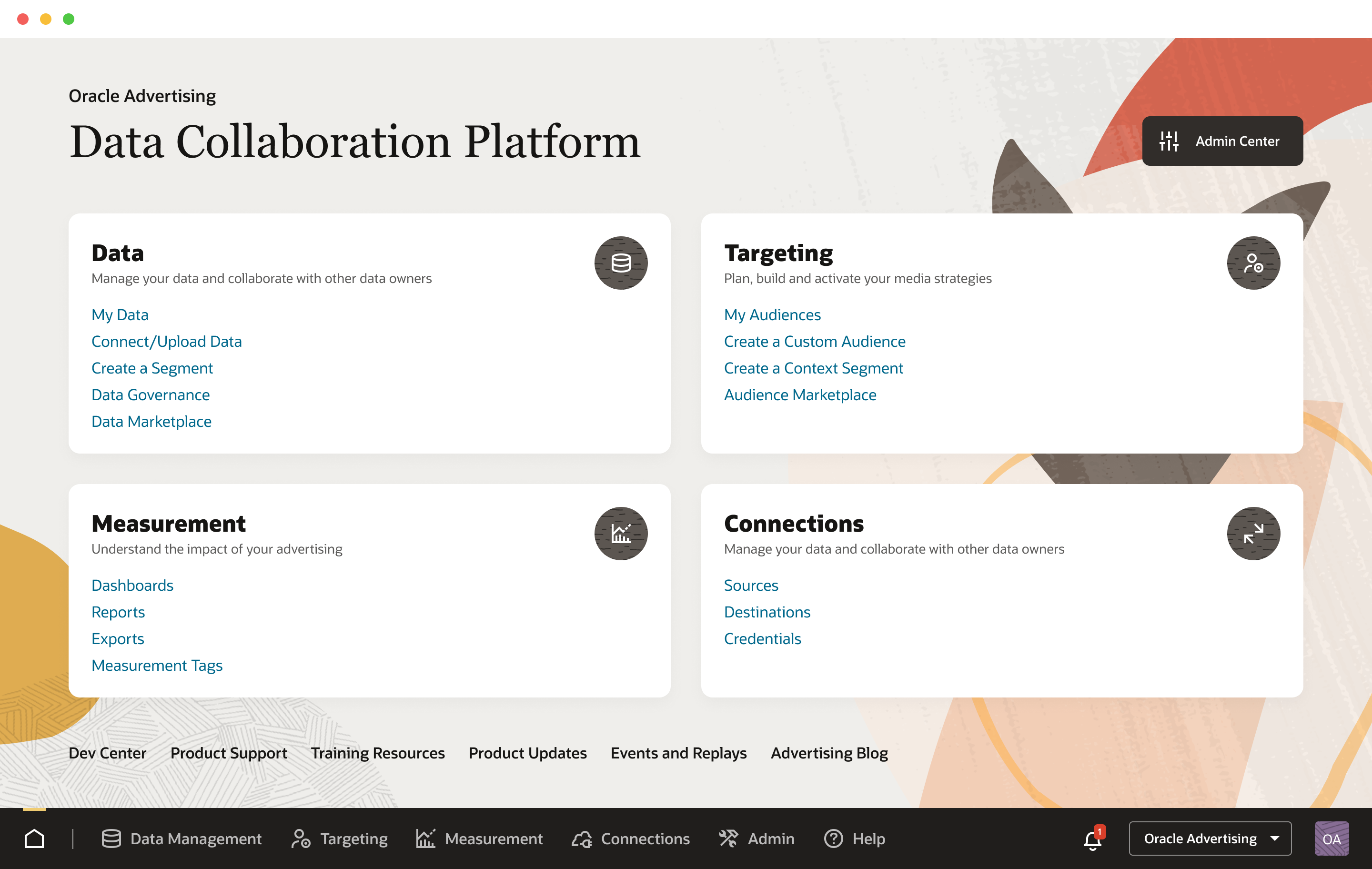Viewport: 1372px width, 869px height.
Task: Expand the Oracle Advertising account dropdown
Action: point(1210,838)
